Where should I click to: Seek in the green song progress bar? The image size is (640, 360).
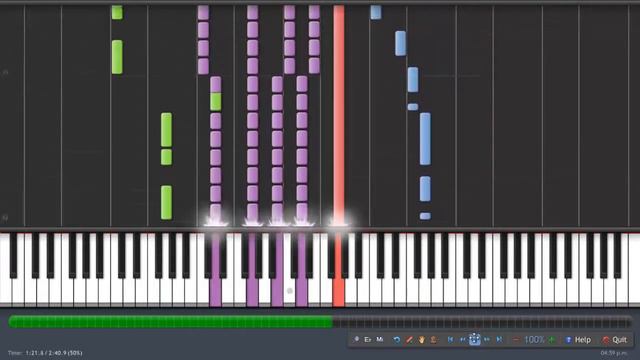(171, 322)
